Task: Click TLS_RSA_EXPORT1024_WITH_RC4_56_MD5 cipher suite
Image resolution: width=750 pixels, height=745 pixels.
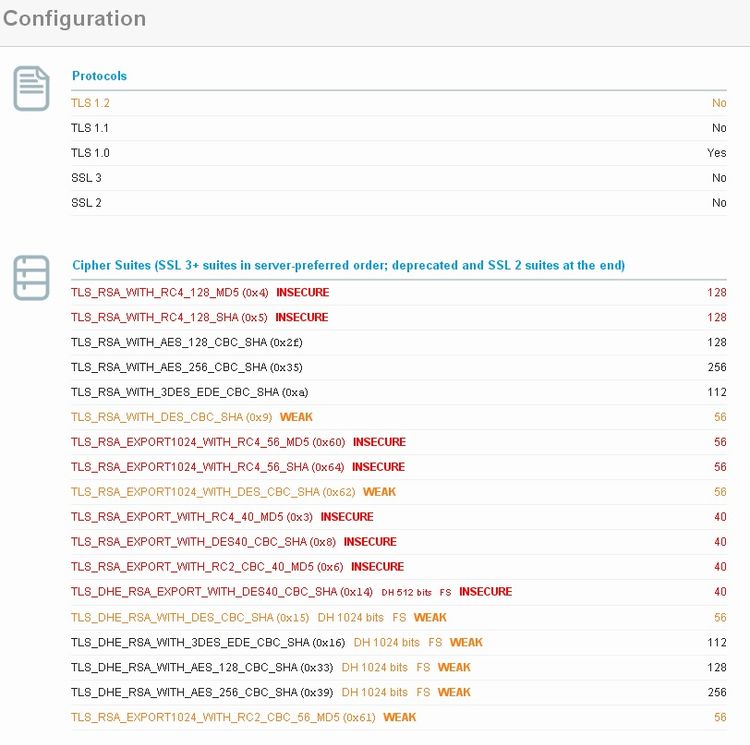Action: [207, 442]
